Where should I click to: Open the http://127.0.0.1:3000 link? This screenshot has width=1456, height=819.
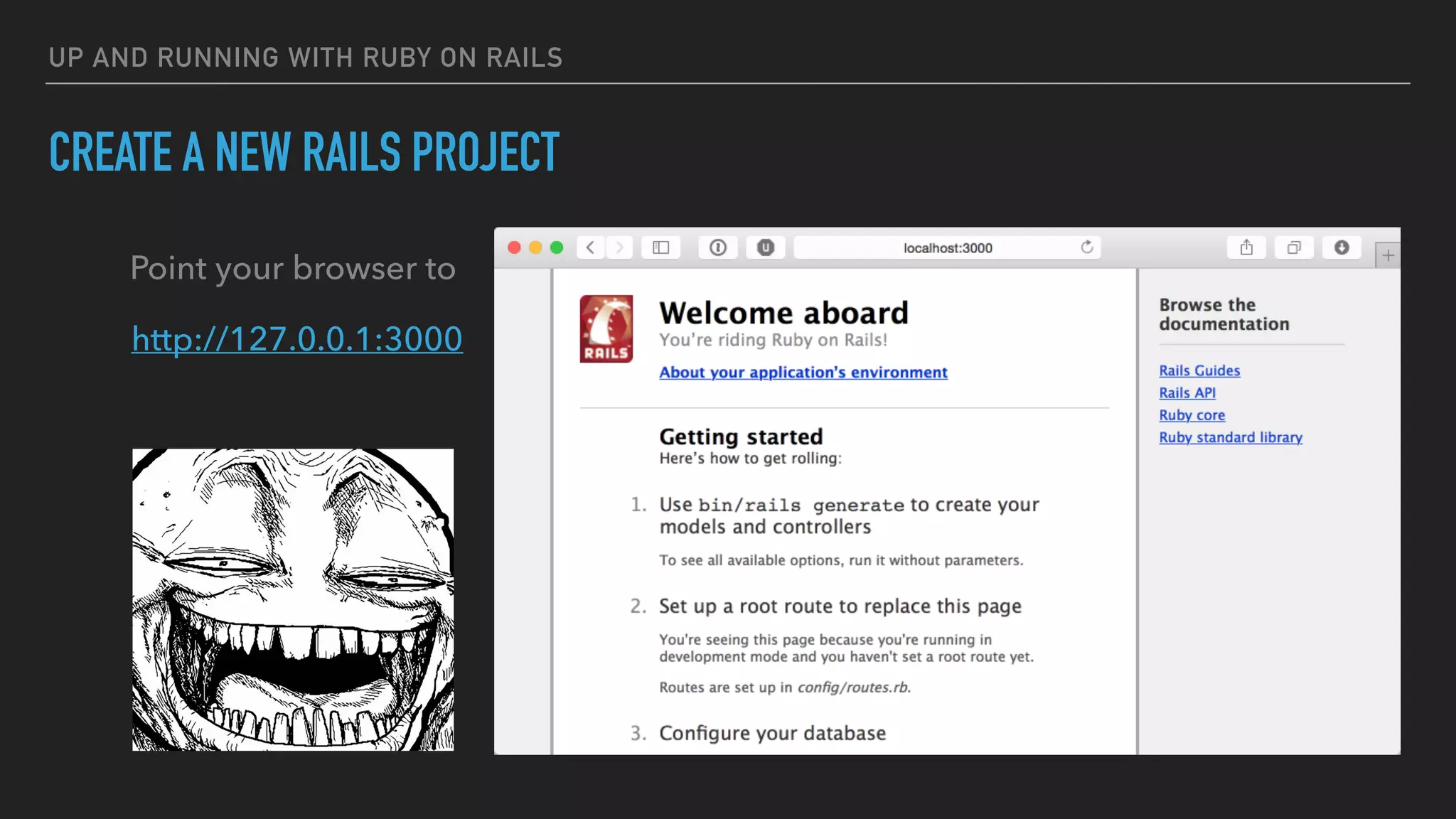[x=297, y=339]
